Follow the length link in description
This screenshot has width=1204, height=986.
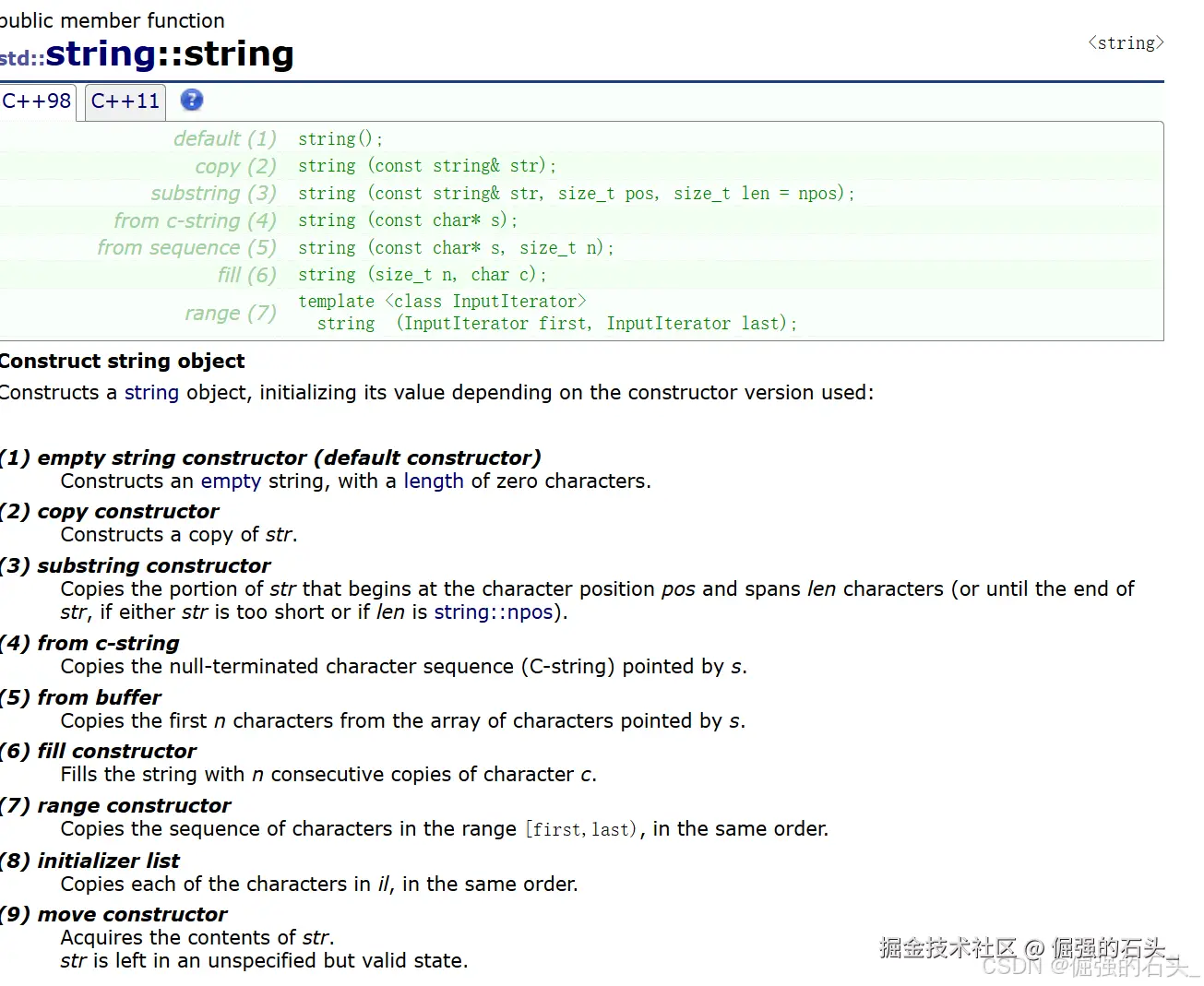[434, 481]
